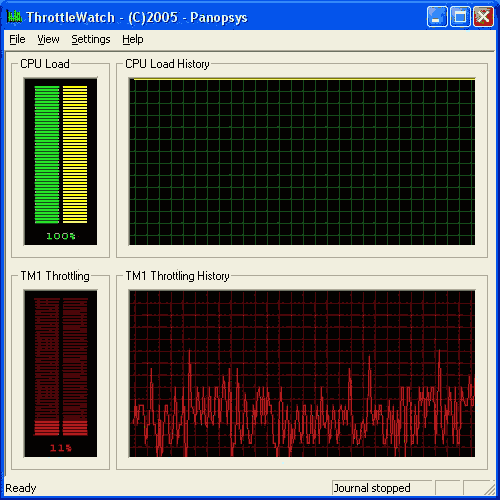
Task: Click inside the CPU Load History graph
Action: pos(302,162)
